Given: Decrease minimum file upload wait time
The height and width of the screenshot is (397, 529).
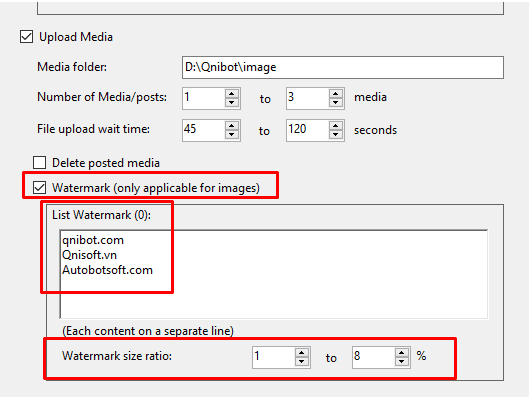Looking at the screenshot, I should [232, 135].
